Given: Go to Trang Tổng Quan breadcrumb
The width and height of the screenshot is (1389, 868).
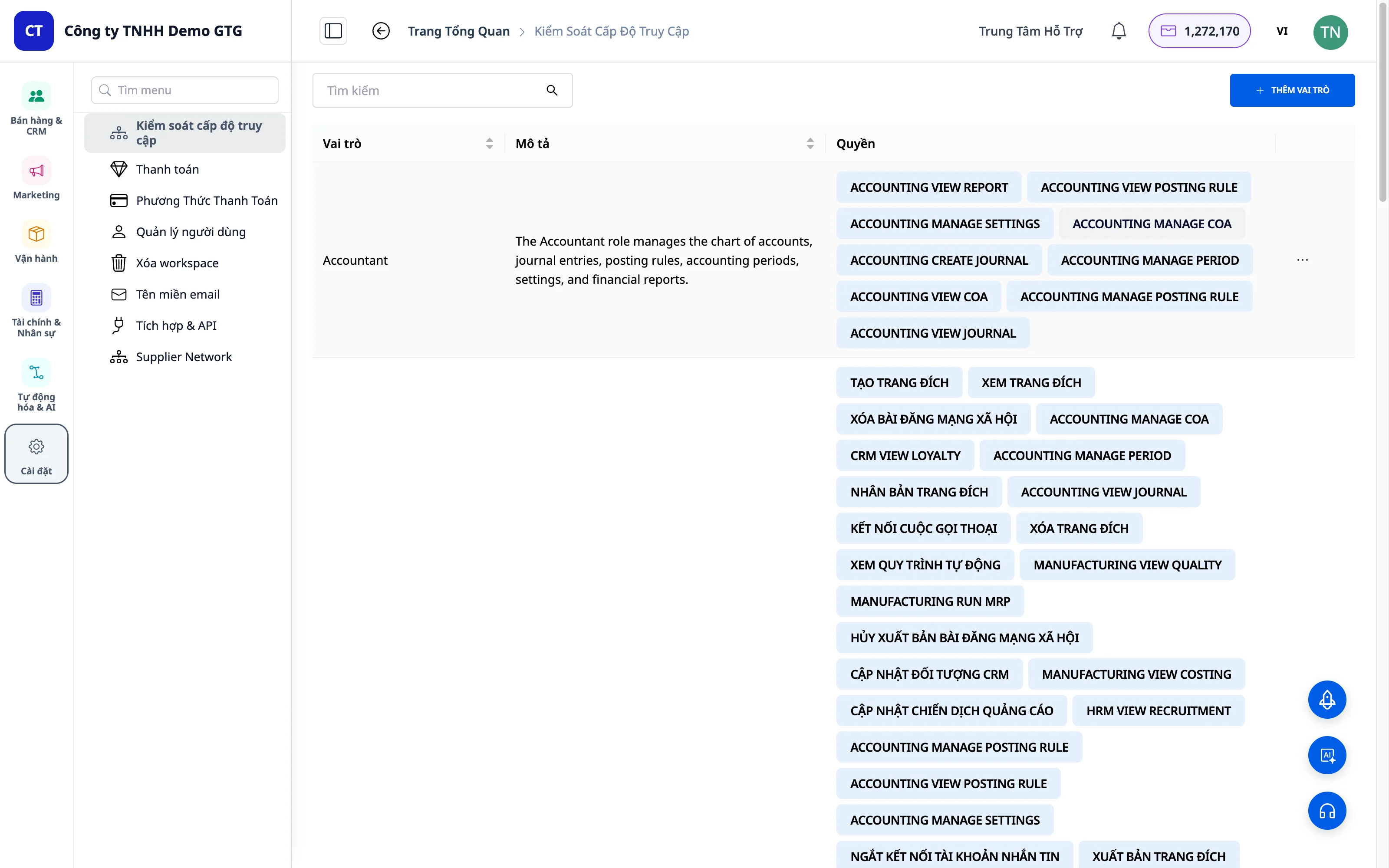Looking at the screenshot, I should (459, 31).
